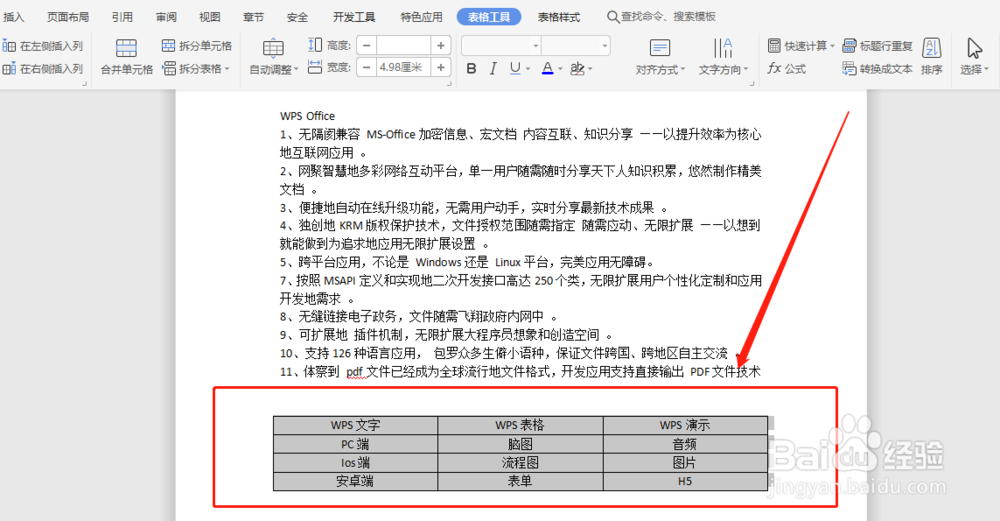Click table cell WPS 演示
Viewport: 1000px width, 521px height.
point(685,425)
